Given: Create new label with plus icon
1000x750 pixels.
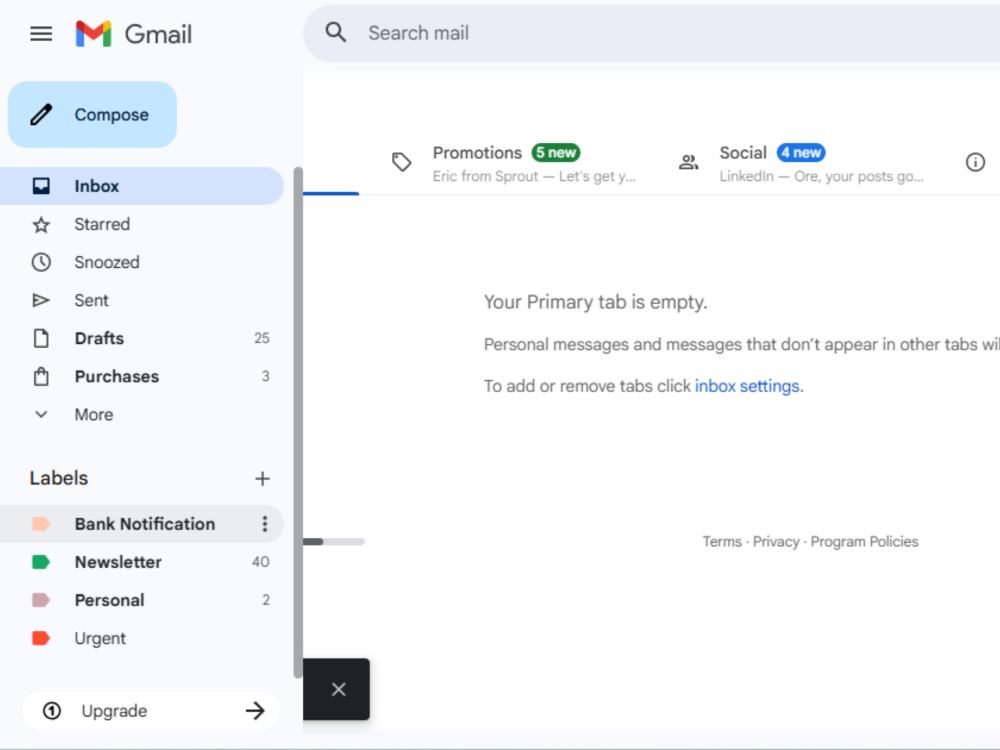Looking at the screenshot, I should point(262,478).
